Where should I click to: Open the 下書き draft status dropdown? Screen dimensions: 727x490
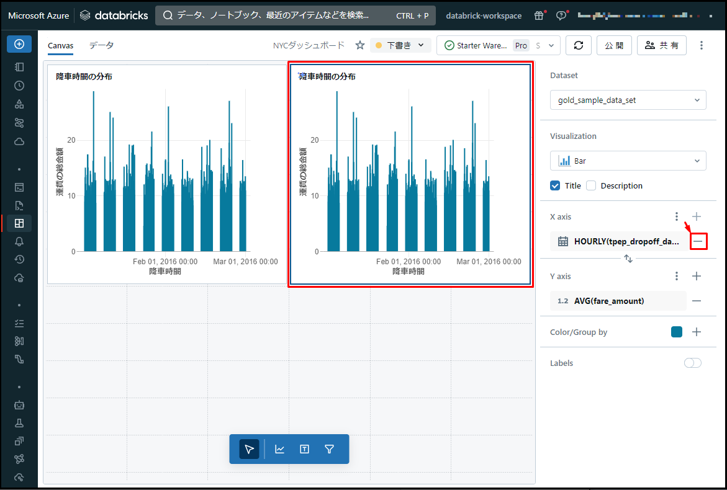[400, 45]
